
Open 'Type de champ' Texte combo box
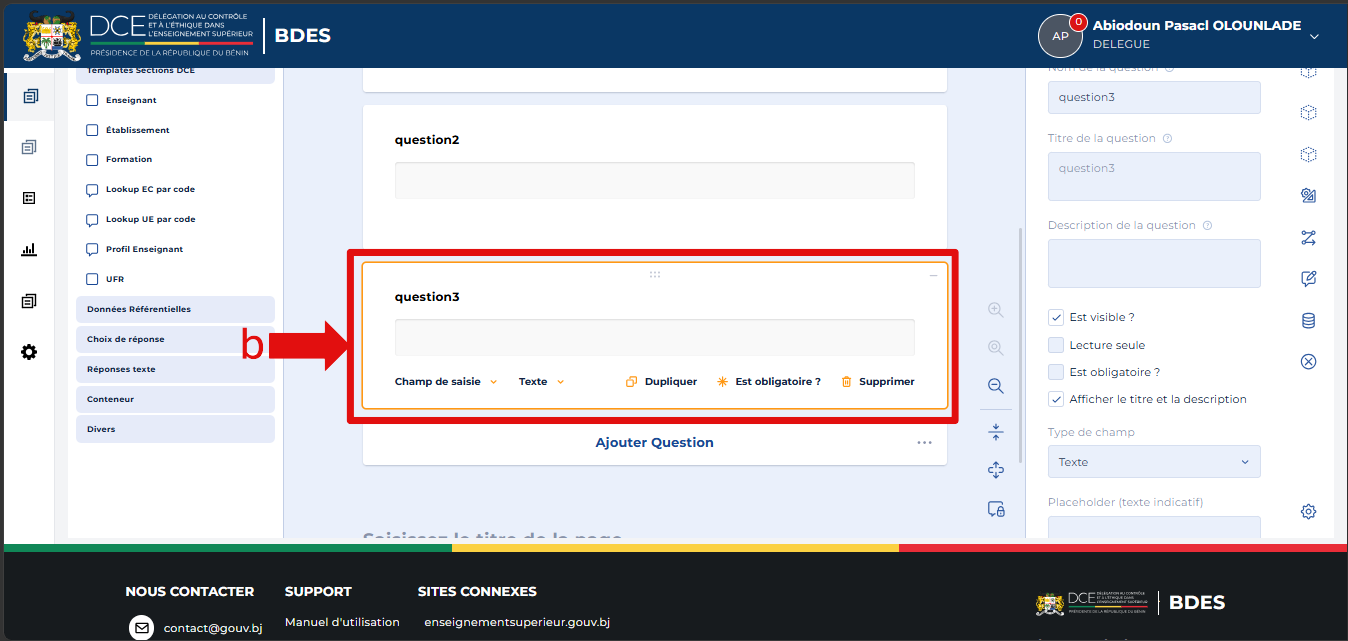tap(1154, 462)
